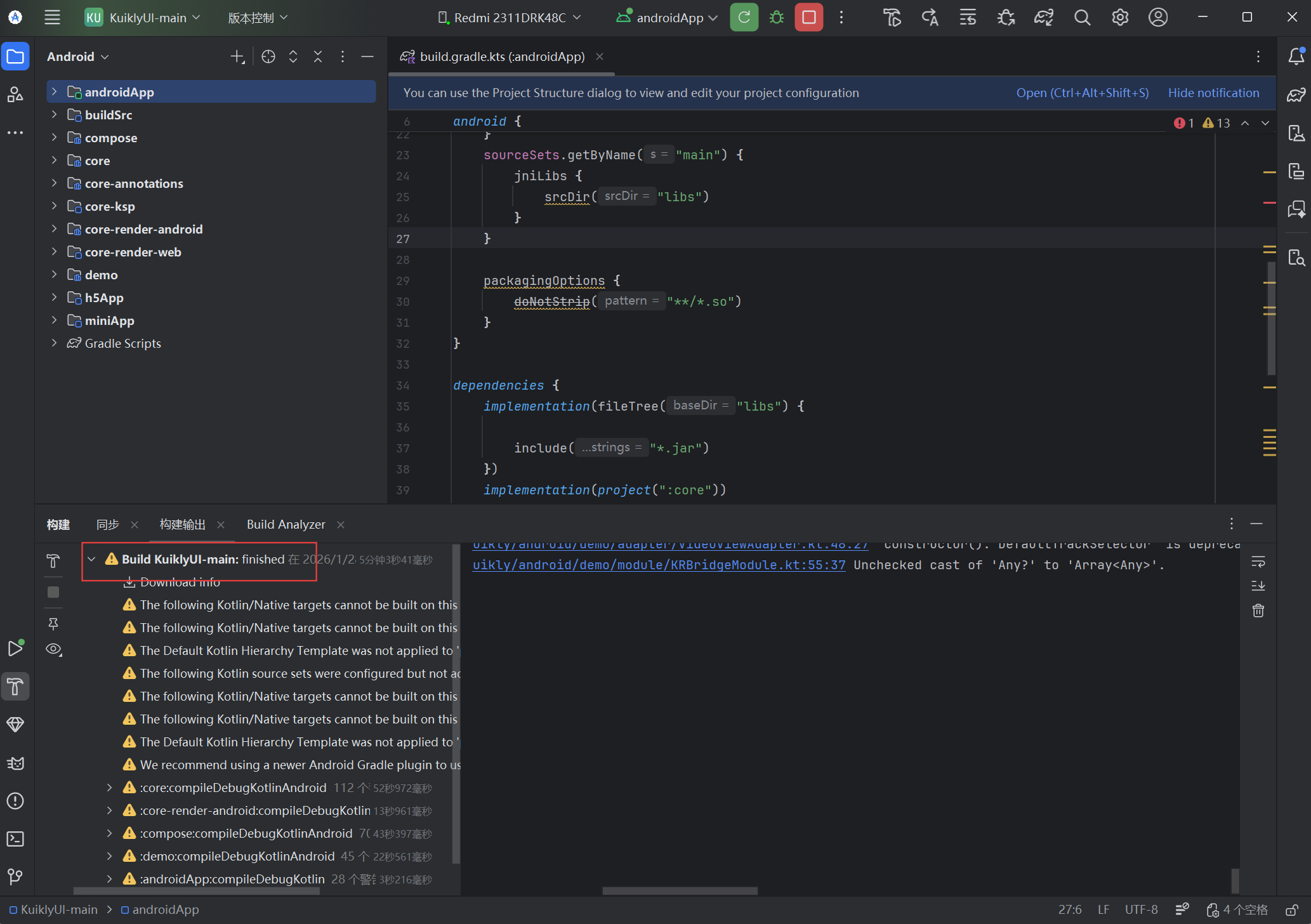
Task: Open Git version control tool window
Action: [15, 876]
